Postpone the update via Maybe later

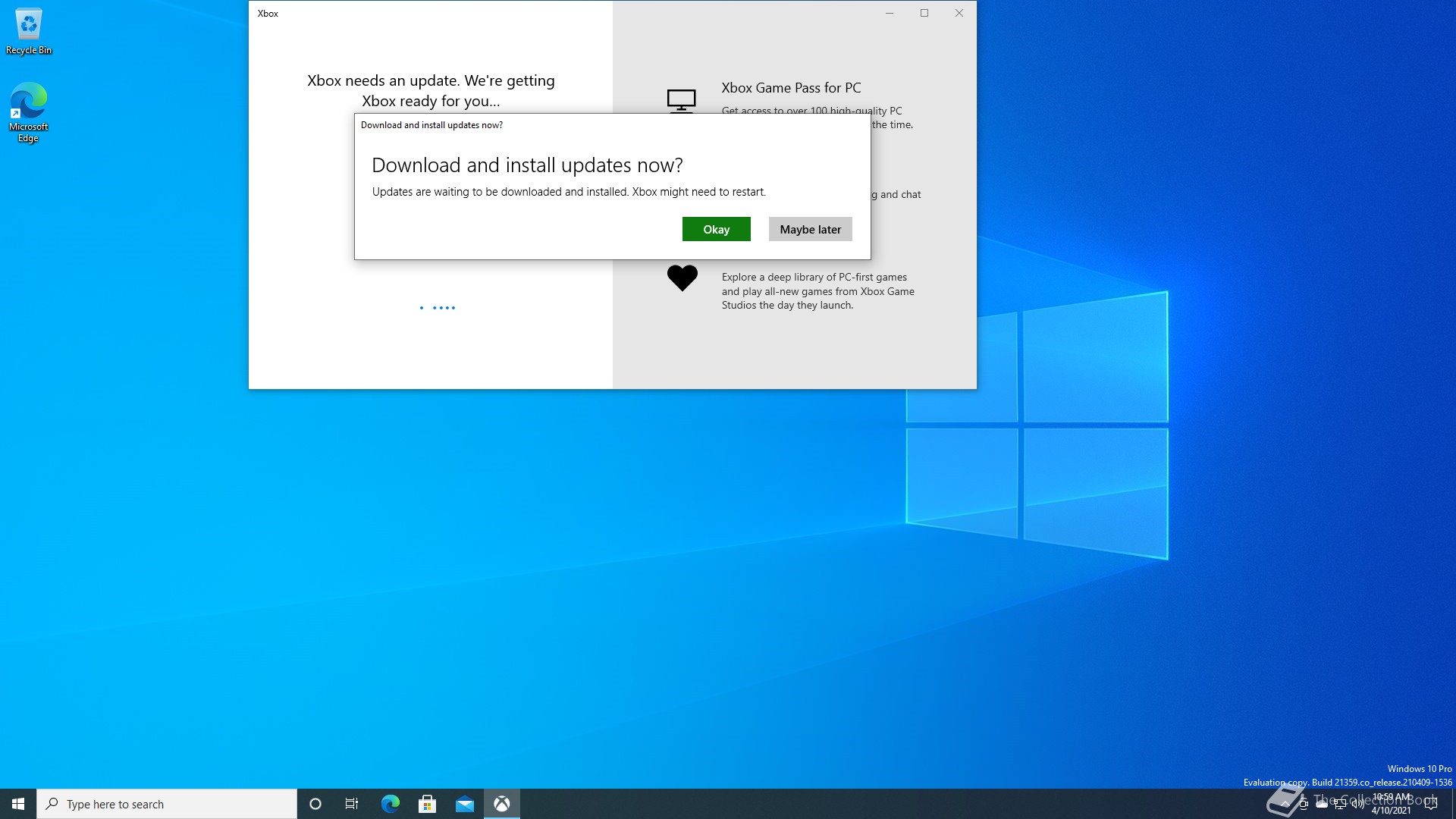tap(810, 229)
